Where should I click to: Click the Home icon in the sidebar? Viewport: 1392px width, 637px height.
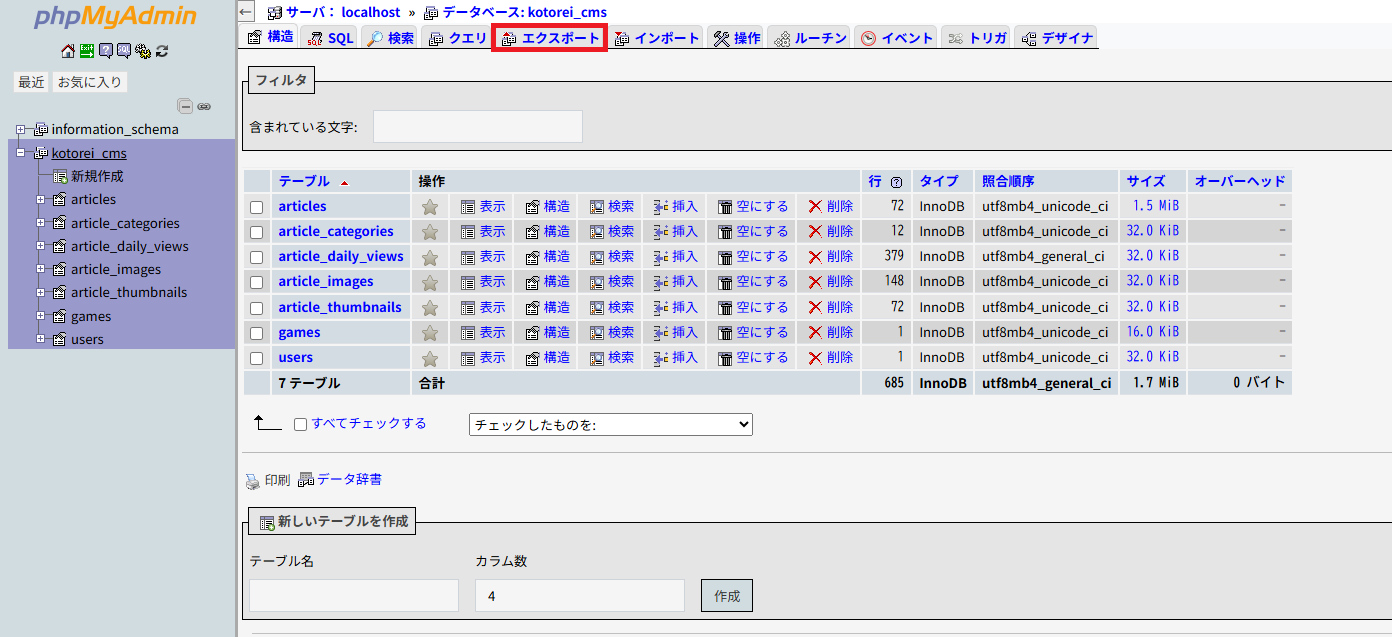pyautogui.click(x=67, y=51)
